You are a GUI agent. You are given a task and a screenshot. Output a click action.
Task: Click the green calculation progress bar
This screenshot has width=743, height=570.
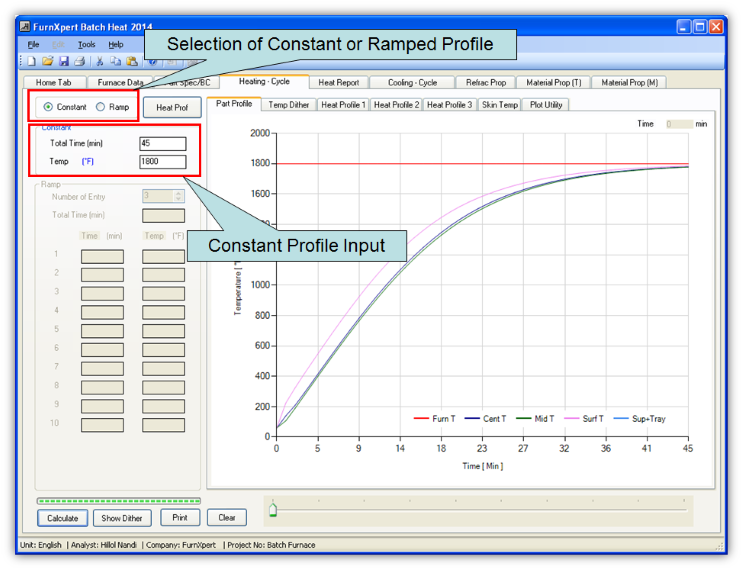[x=118, y=501]
